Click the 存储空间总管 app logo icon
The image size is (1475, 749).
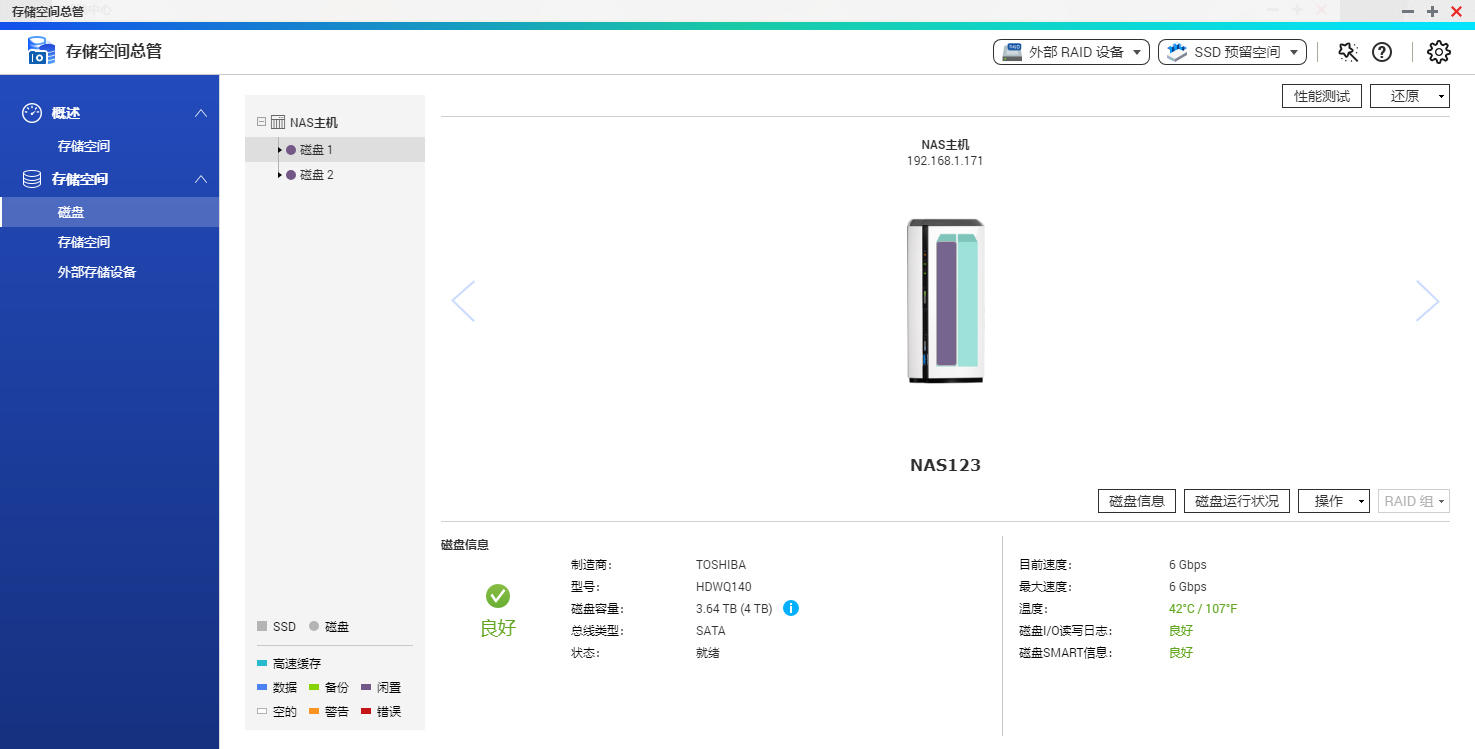[x=40, y=48]
